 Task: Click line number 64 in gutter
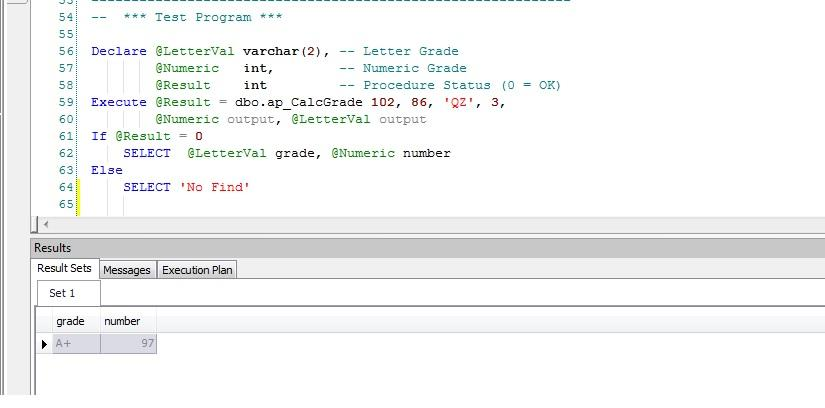66,187
